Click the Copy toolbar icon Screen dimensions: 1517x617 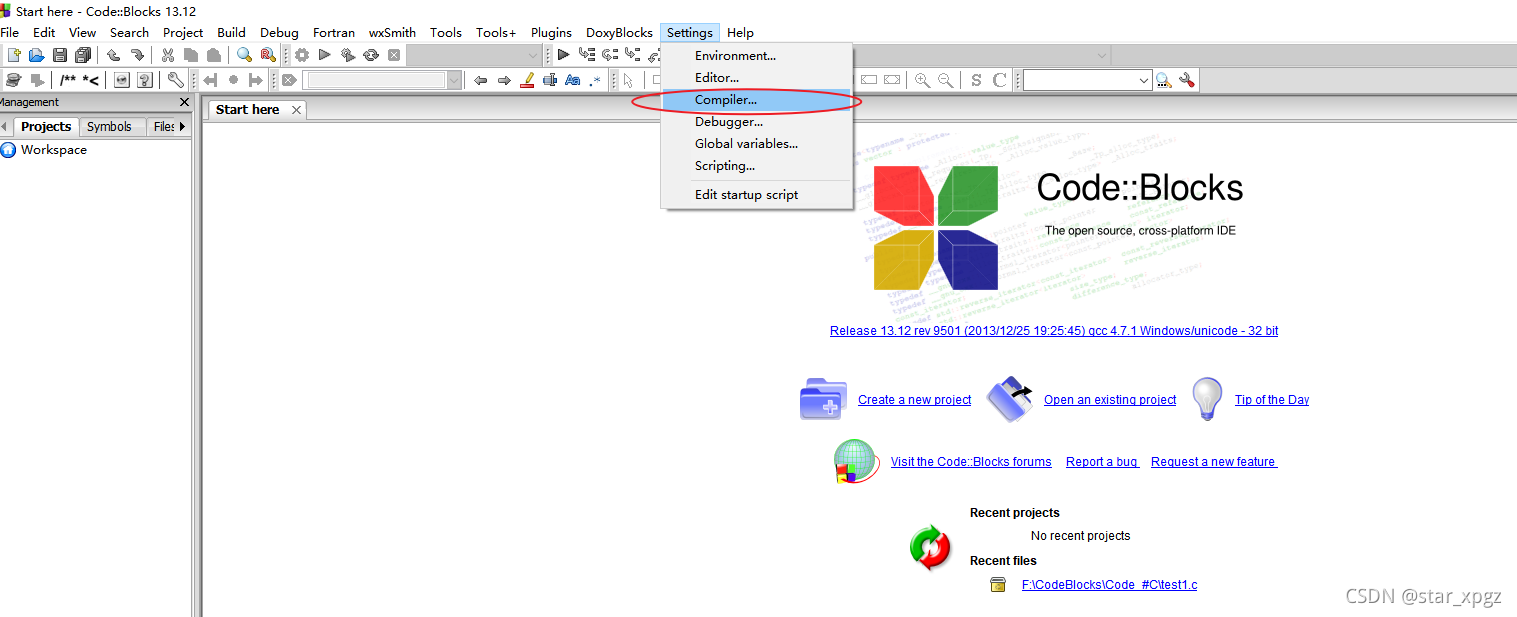coord(190,55)
